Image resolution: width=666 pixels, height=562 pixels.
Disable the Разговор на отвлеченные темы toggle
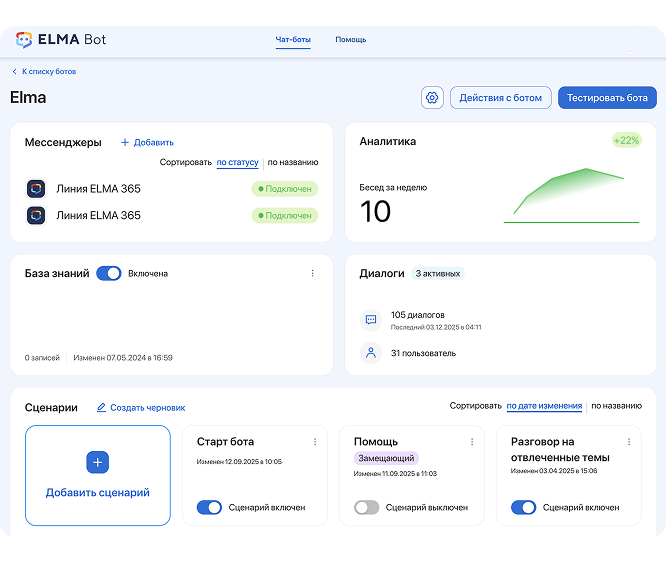click(523, 507)
